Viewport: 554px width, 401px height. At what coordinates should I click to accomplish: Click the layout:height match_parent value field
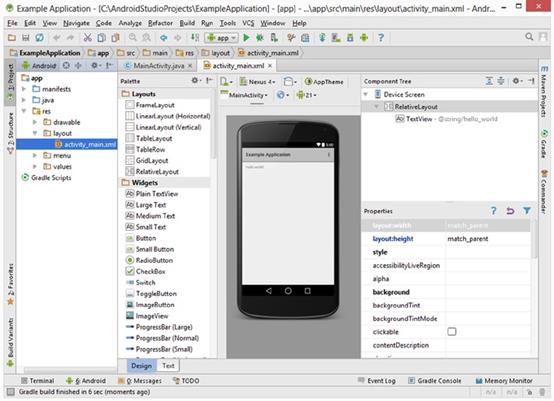tap(488, 239)
